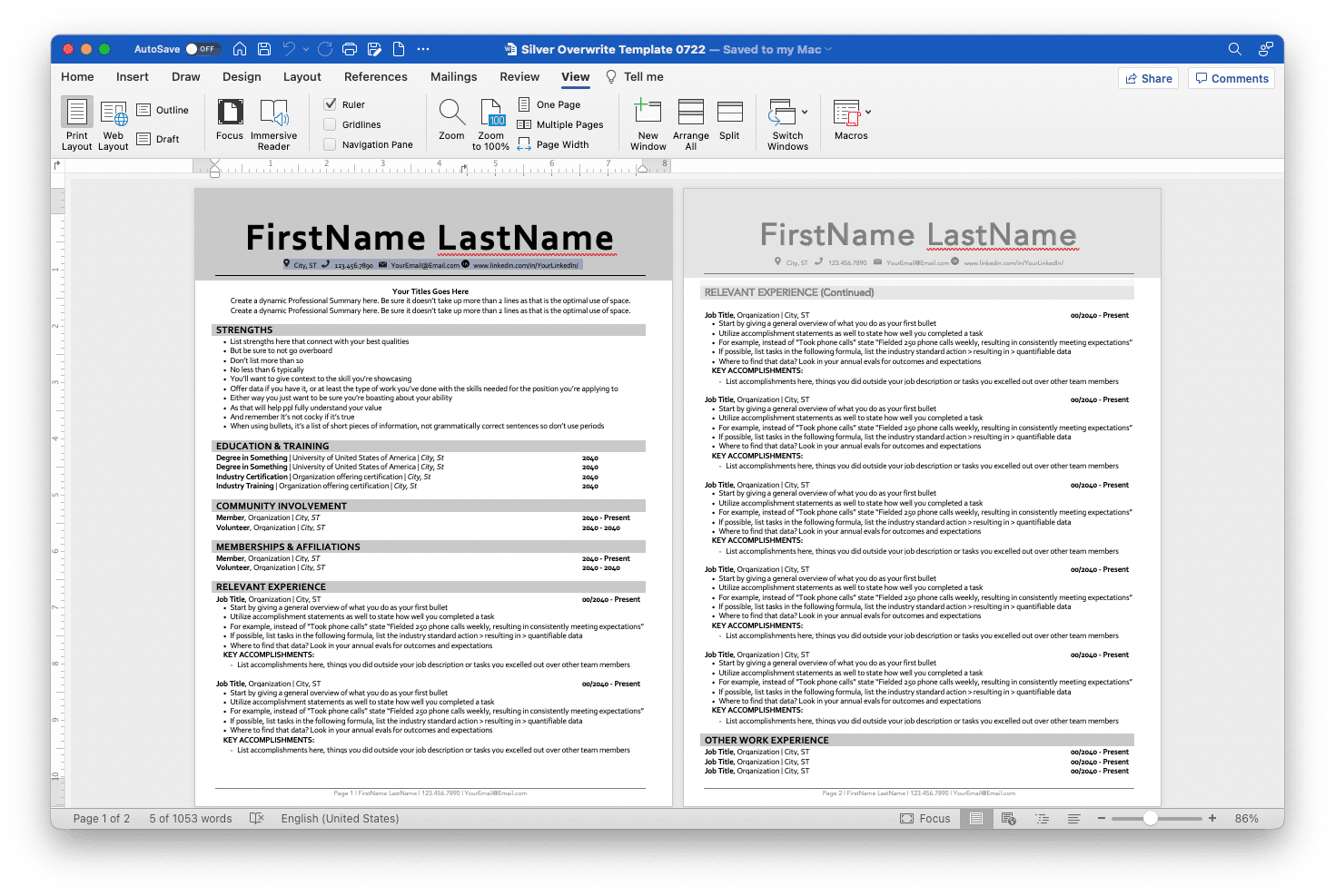Undo the last action
Screen dimensions: 1335x896
pos(289,49)
